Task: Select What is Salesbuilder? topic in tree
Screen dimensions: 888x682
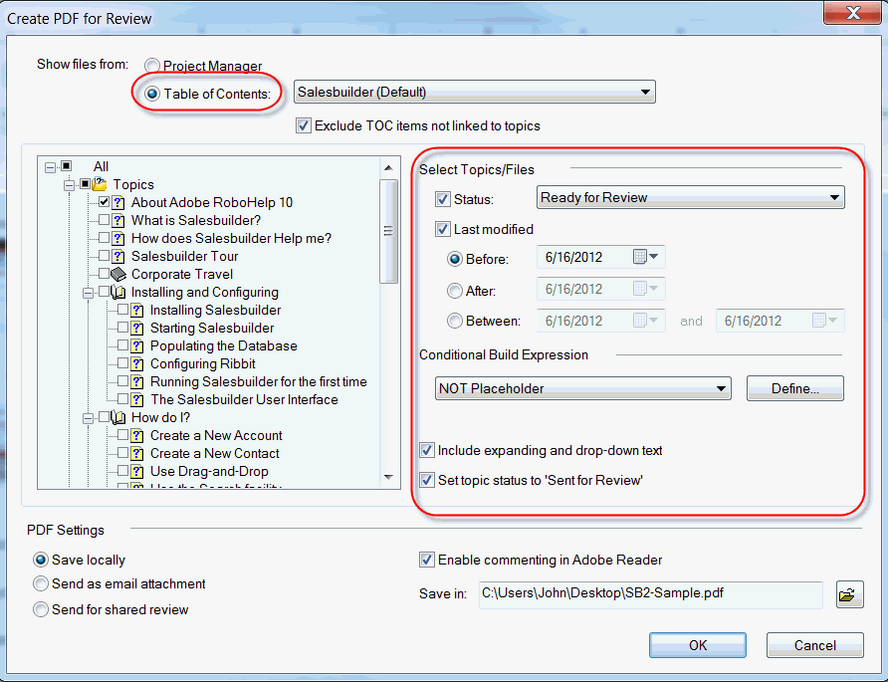Action: tap(196, 220)
